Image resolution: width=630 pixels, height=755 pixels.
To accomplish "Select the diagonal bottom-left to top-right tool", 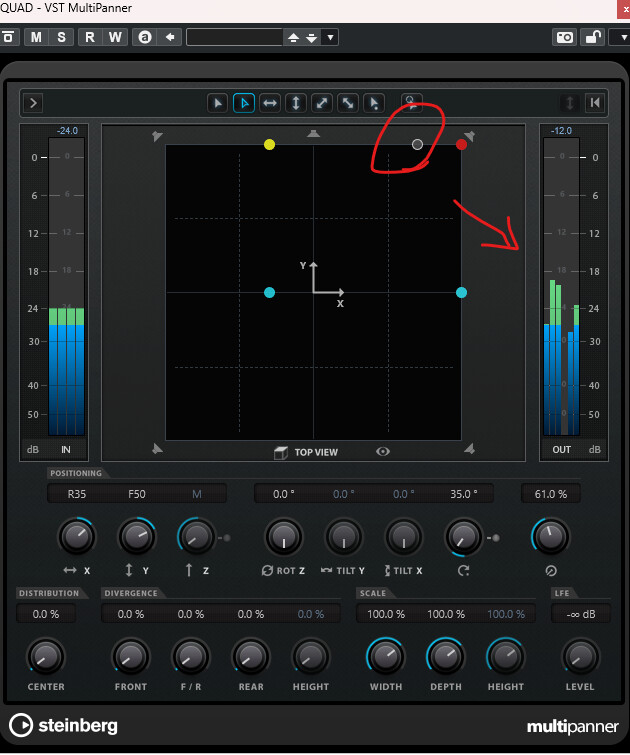I will click(322, 103).
